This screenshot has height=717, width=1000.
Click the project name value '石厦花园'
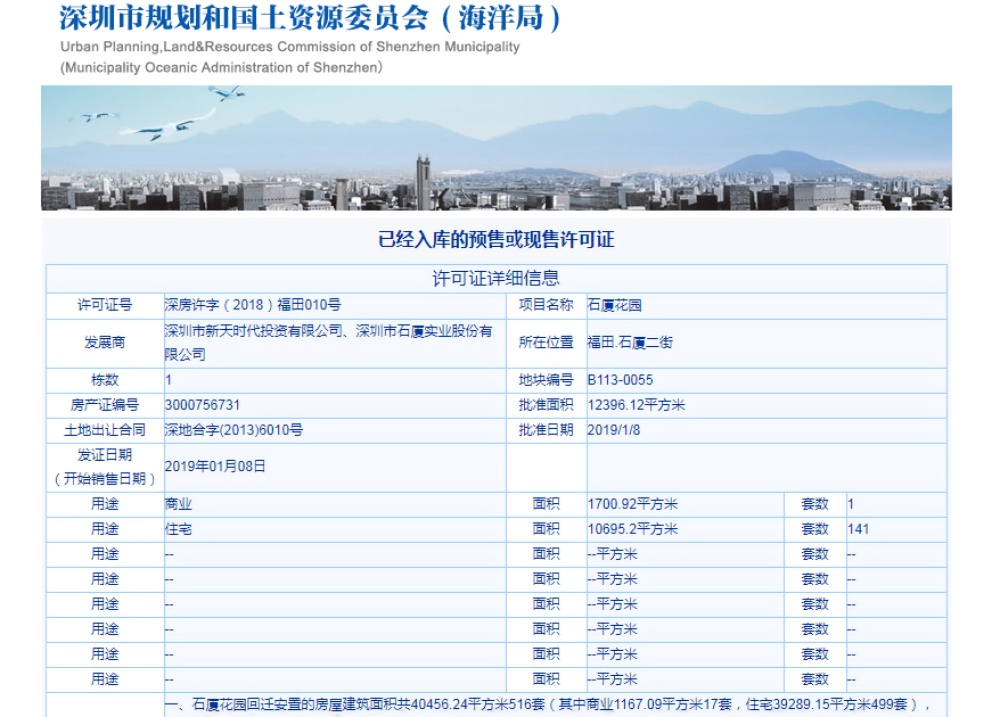tap(614, 305)
